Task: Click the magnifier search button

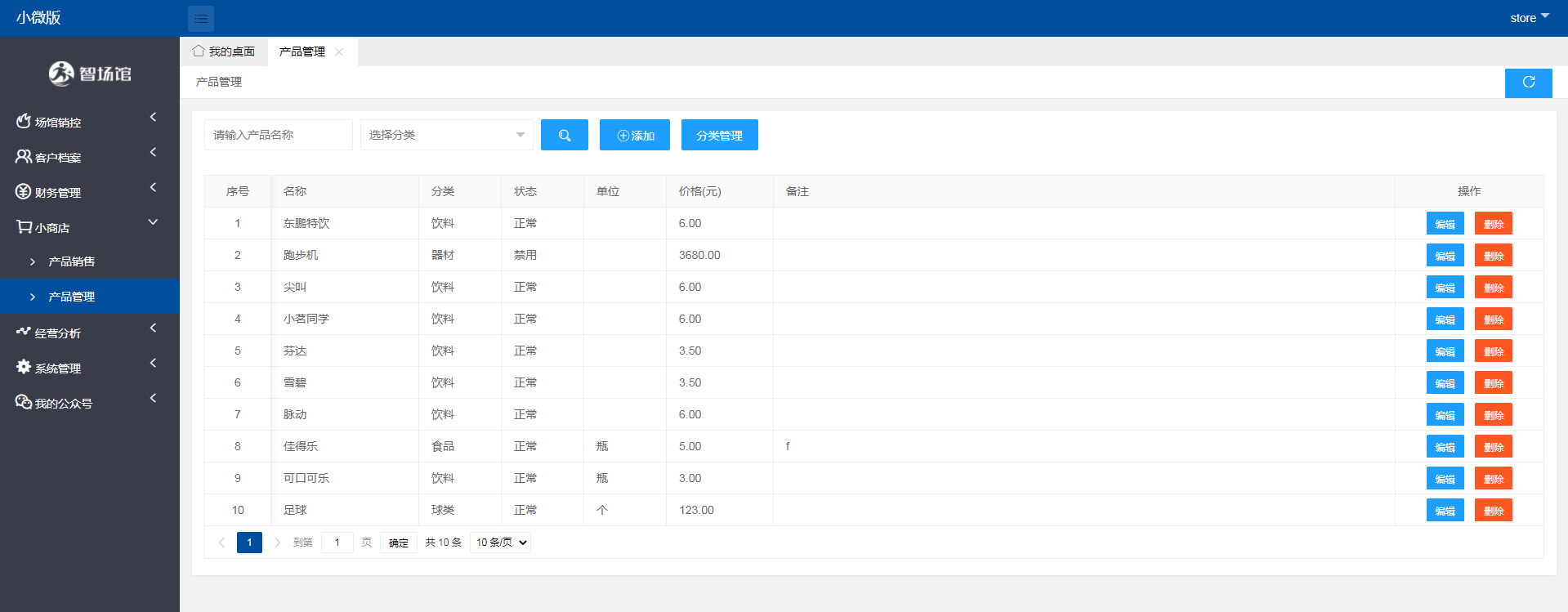Action: click(564, 135)
